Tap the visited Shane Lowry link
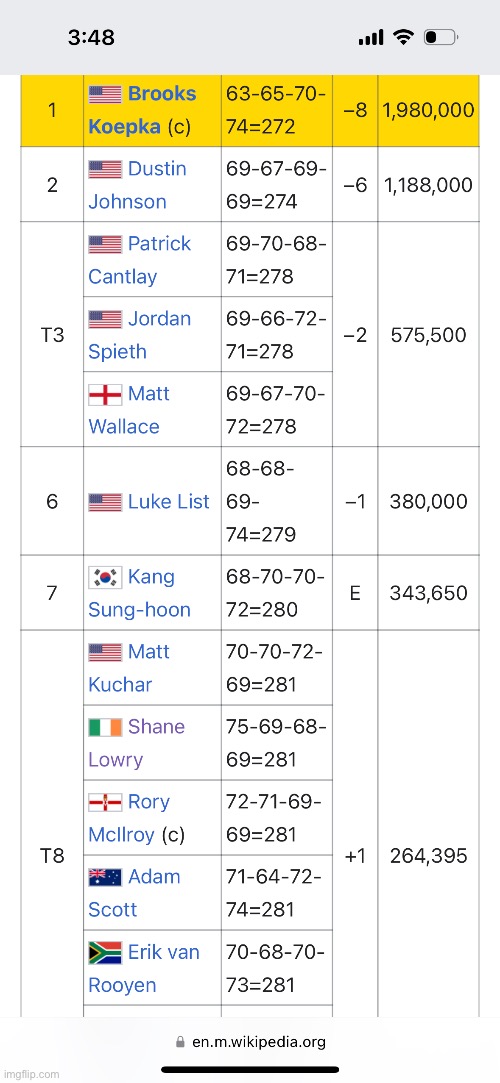The image size is (500, 1083). coord(137,743)
